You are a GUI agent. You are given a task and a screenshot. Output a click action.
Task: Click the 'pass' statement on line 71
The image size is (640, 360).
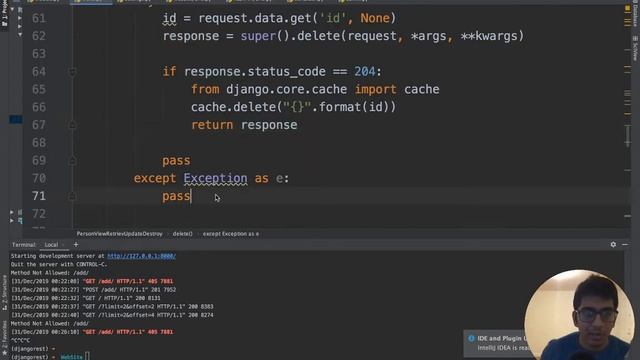click(176, 196)
